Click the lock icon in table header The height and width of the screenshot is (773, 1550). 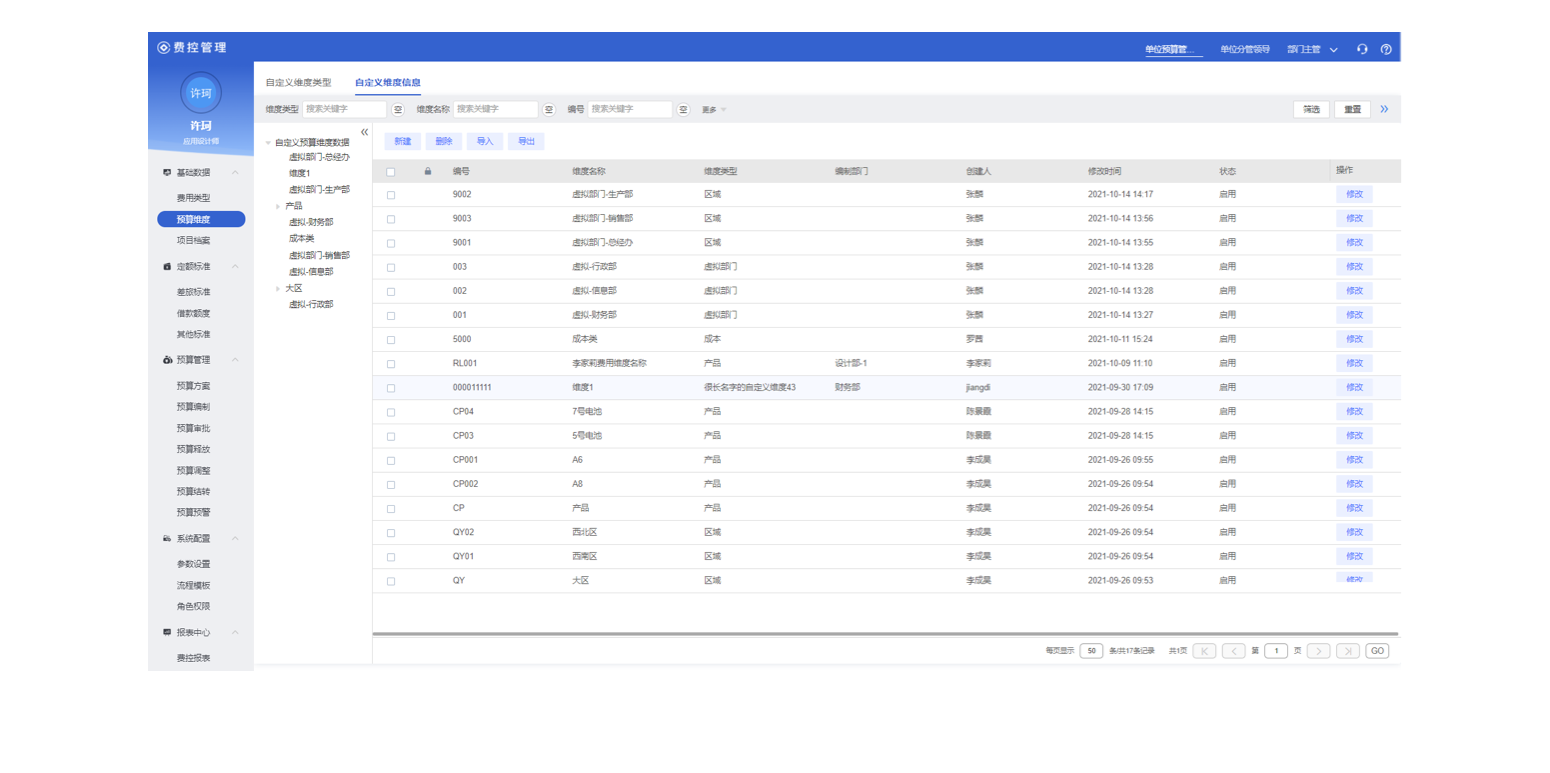(428, 171)
